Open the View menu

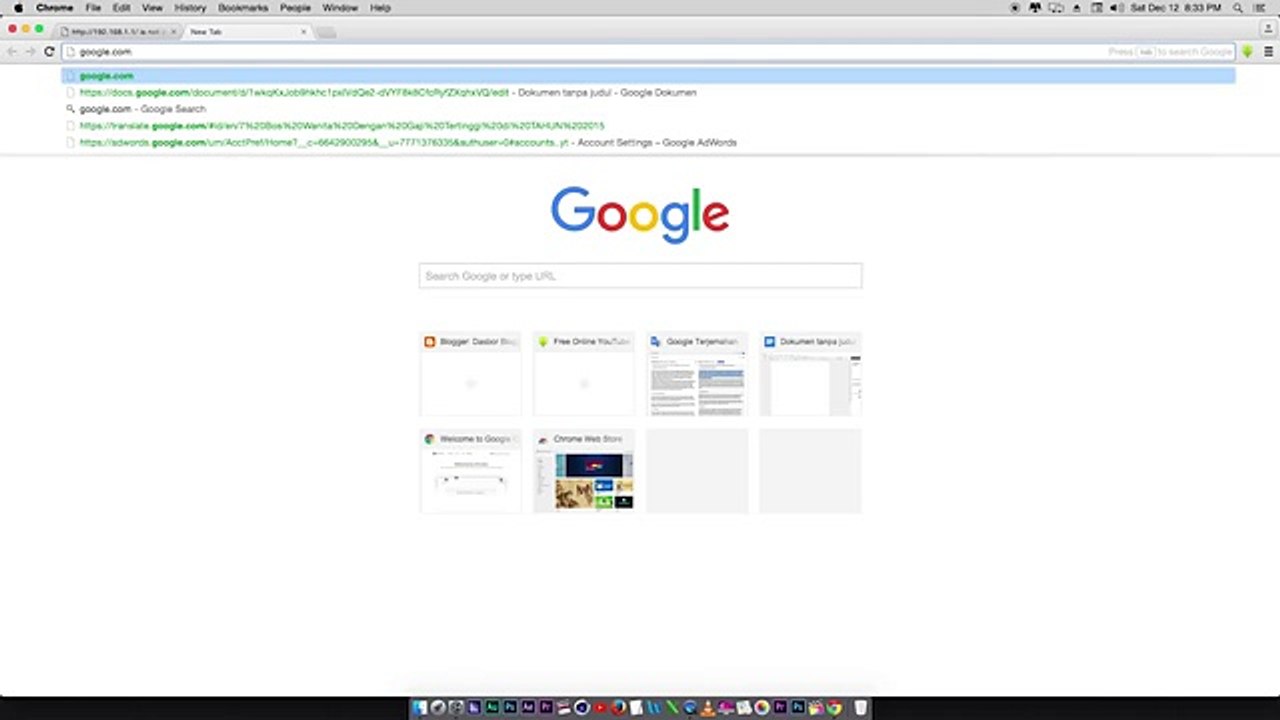(152, 8)
